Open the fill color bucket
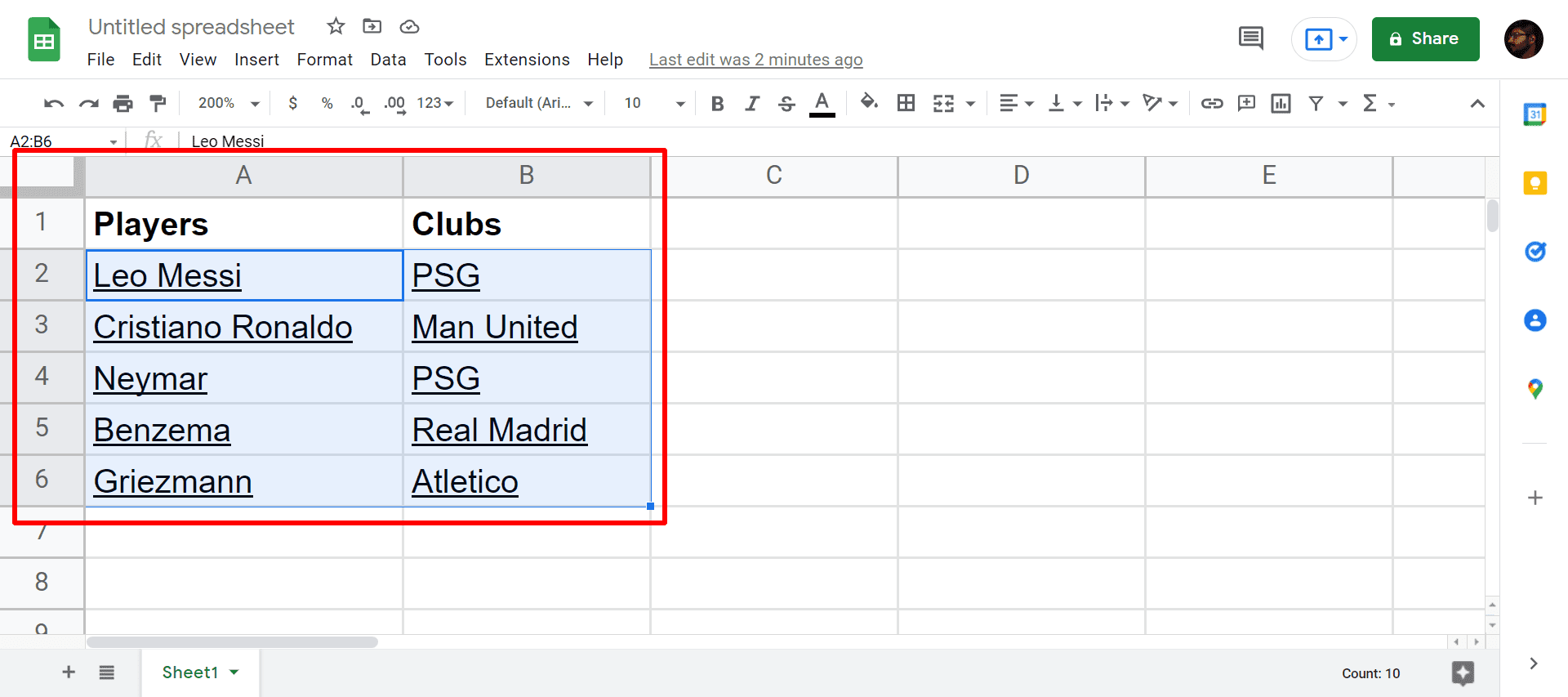This screenshot has width=1568, height=697. coord(869,102)
